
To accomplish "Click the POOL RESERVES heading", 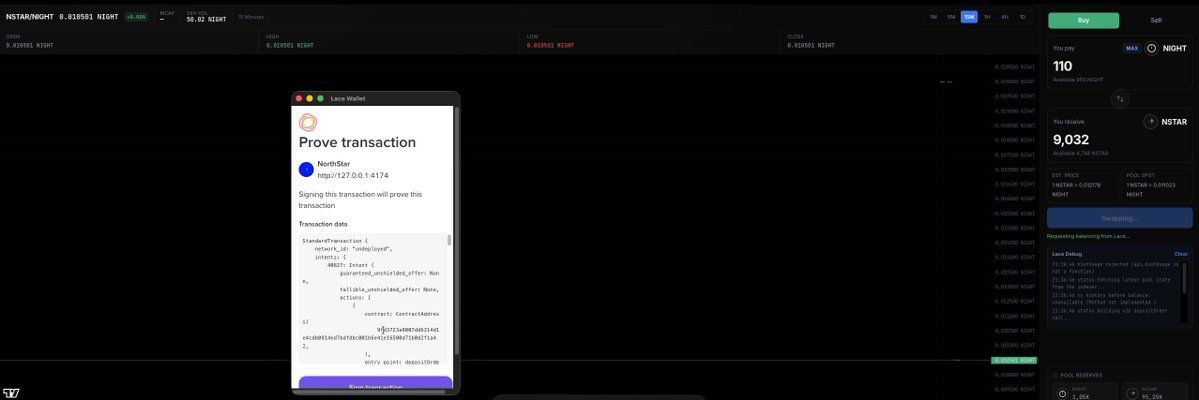I will click(x=1081, y=376).
